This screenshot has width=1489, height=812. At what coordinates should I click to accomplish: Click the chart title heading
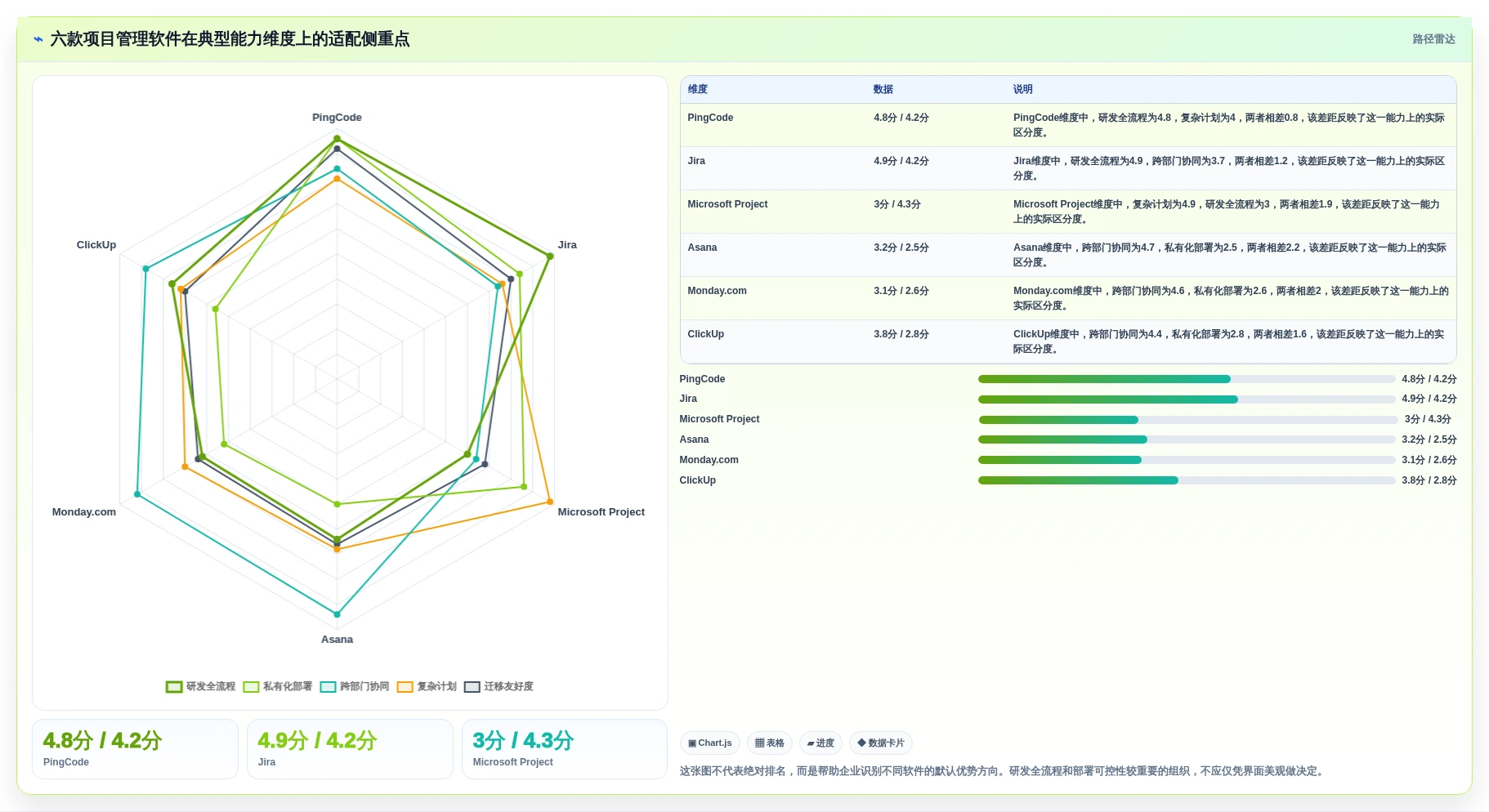pyautogui.click(x=230, y=39)
